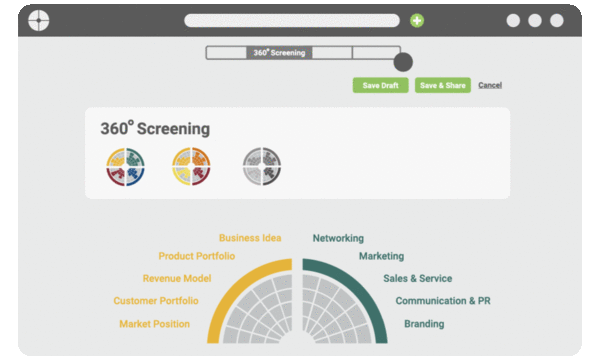Image resolution: width=600 pixels, height=360 pixels.
Task: Select the Branding label
Action: click(x=424, y=324)
